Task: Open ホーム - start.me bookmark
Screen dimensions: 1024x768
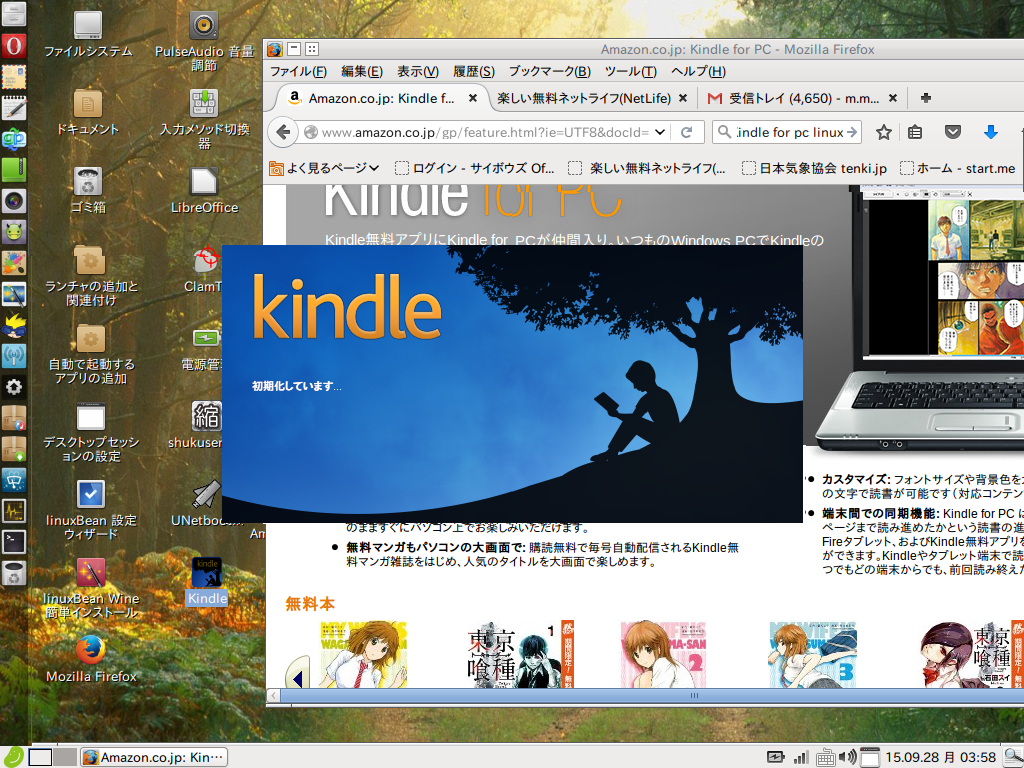Action: (957, 168)
